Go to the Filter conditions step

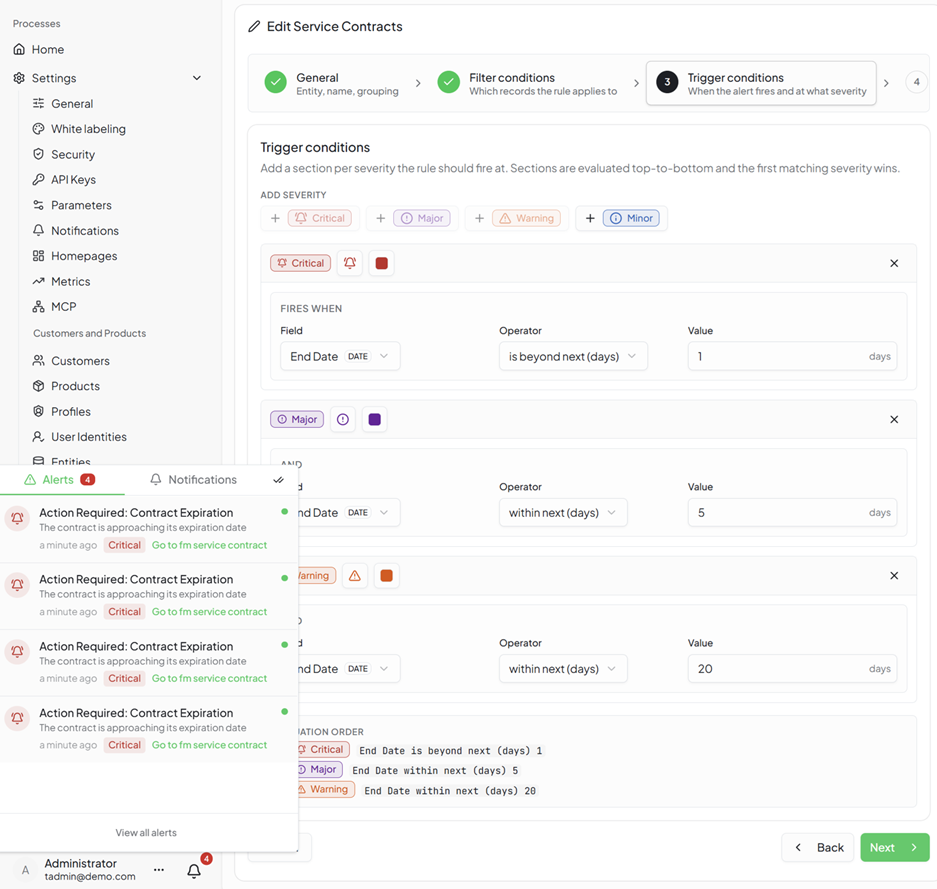526,84
